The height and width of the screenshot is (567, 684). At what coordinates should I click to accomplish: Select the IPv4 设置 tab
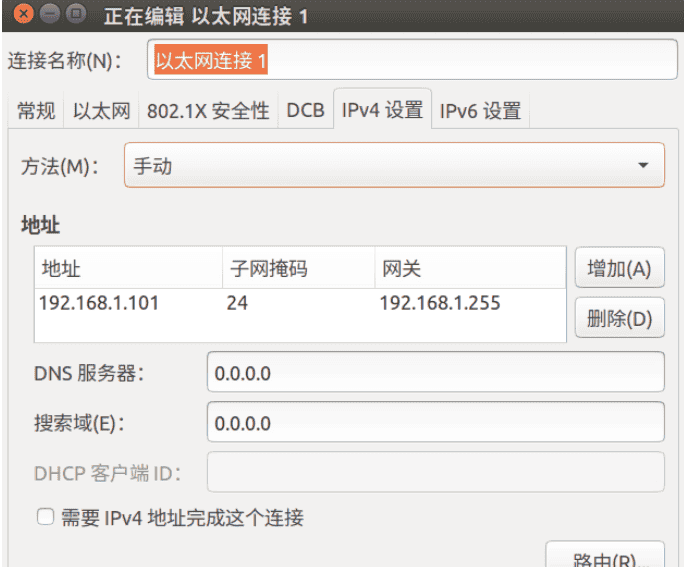coord(382,109)
